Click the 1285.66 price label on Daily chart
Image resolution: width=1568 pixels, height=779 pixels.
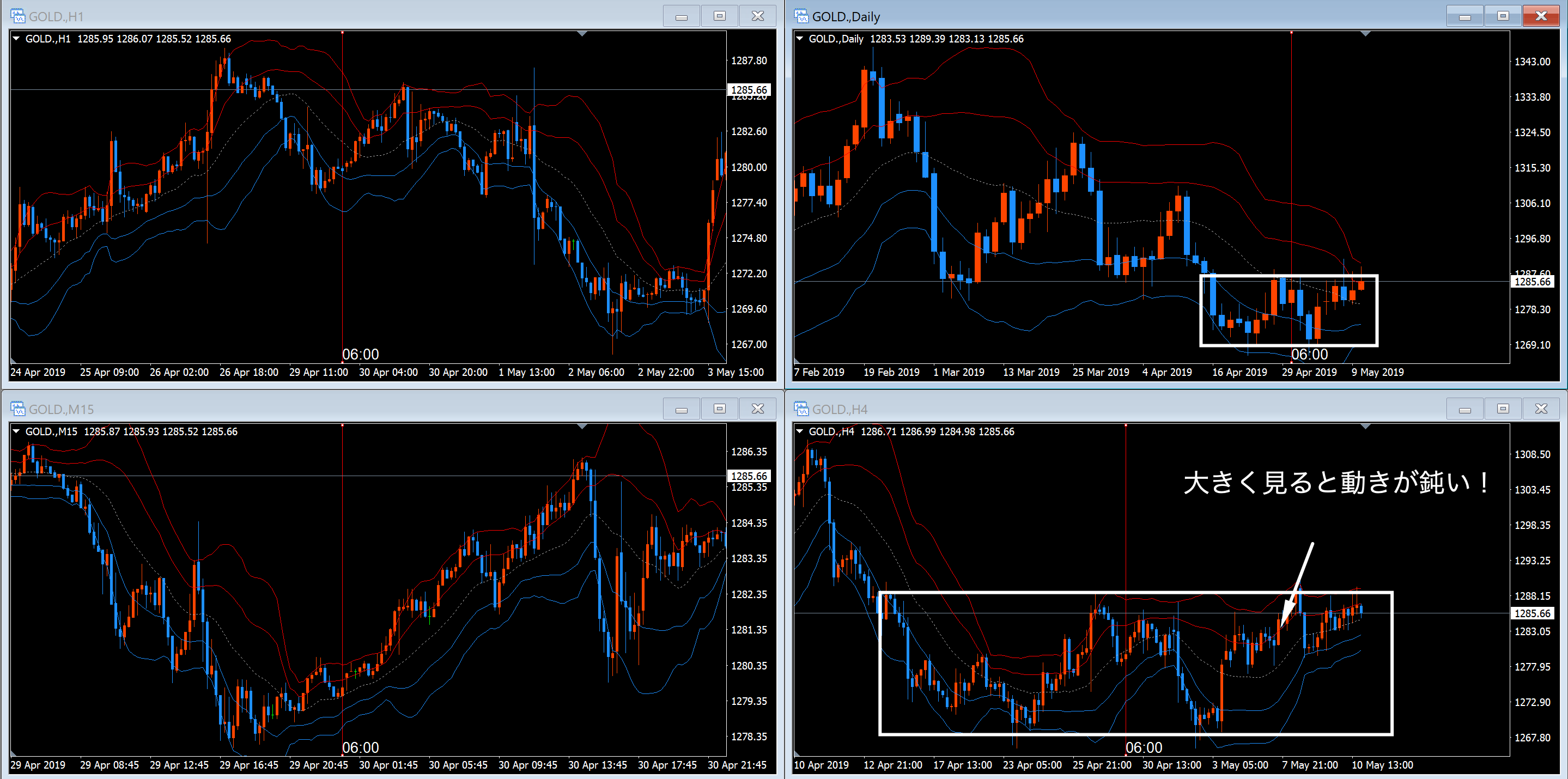[1532, 282]
